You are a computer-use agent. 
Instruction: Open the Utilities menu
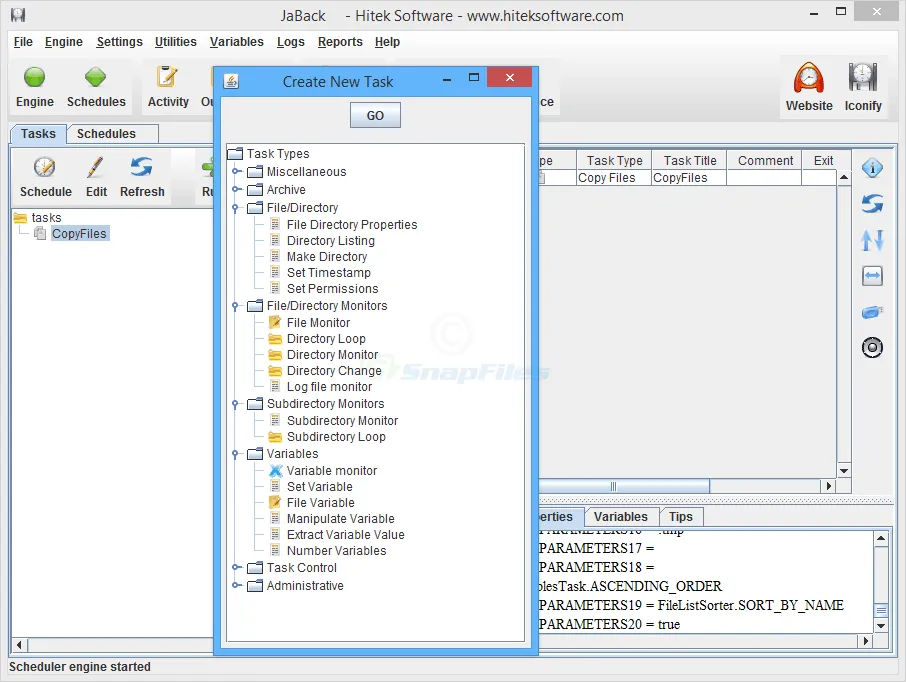click(x=176, y=42)
